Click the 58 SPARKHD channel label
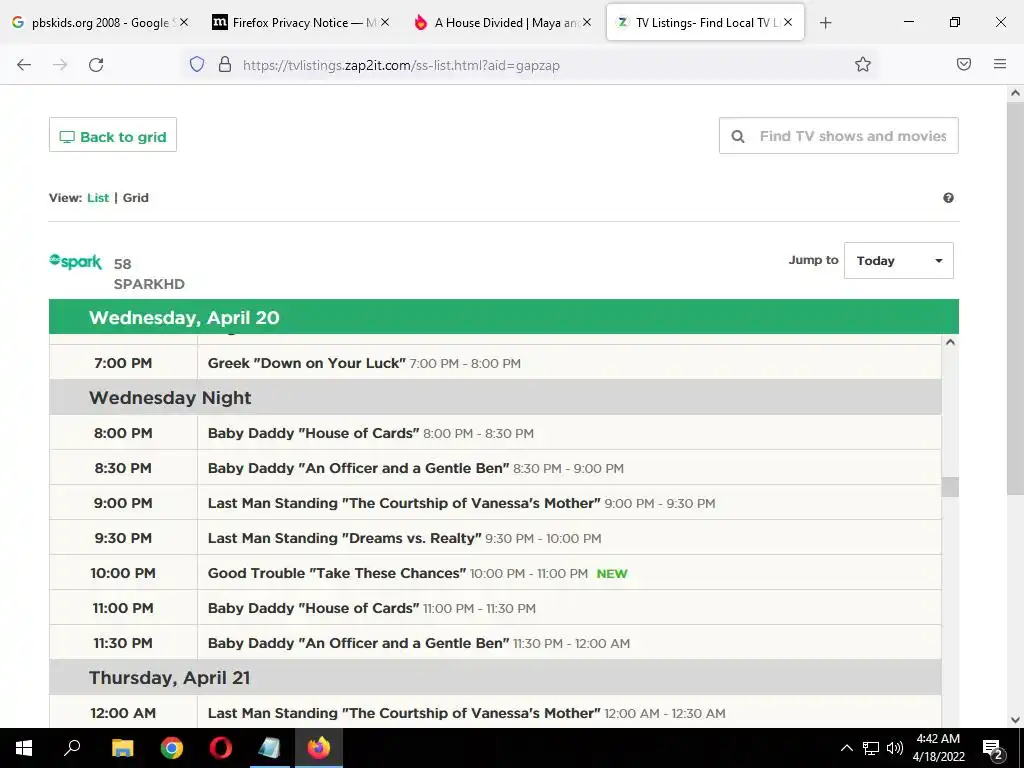 point(149,274)
